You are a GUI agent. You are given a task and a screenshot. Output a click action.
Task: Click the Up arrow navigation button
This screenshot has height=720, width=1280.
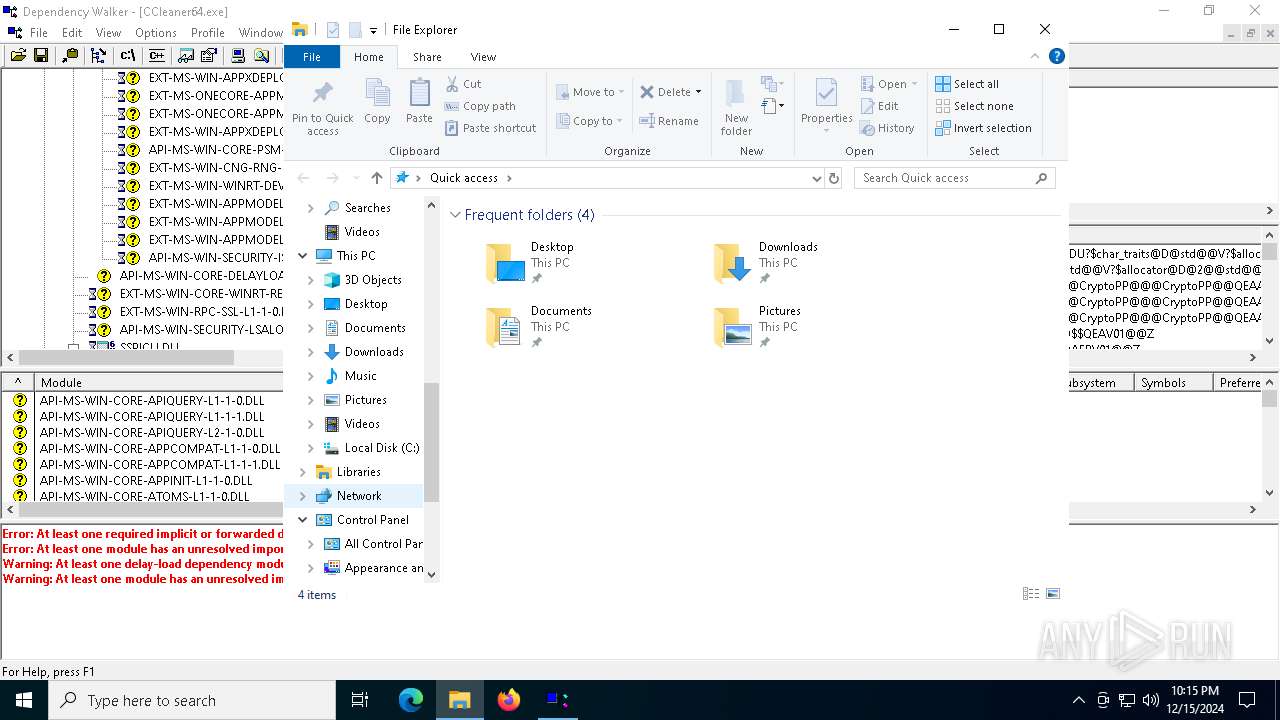click(376, 178)
